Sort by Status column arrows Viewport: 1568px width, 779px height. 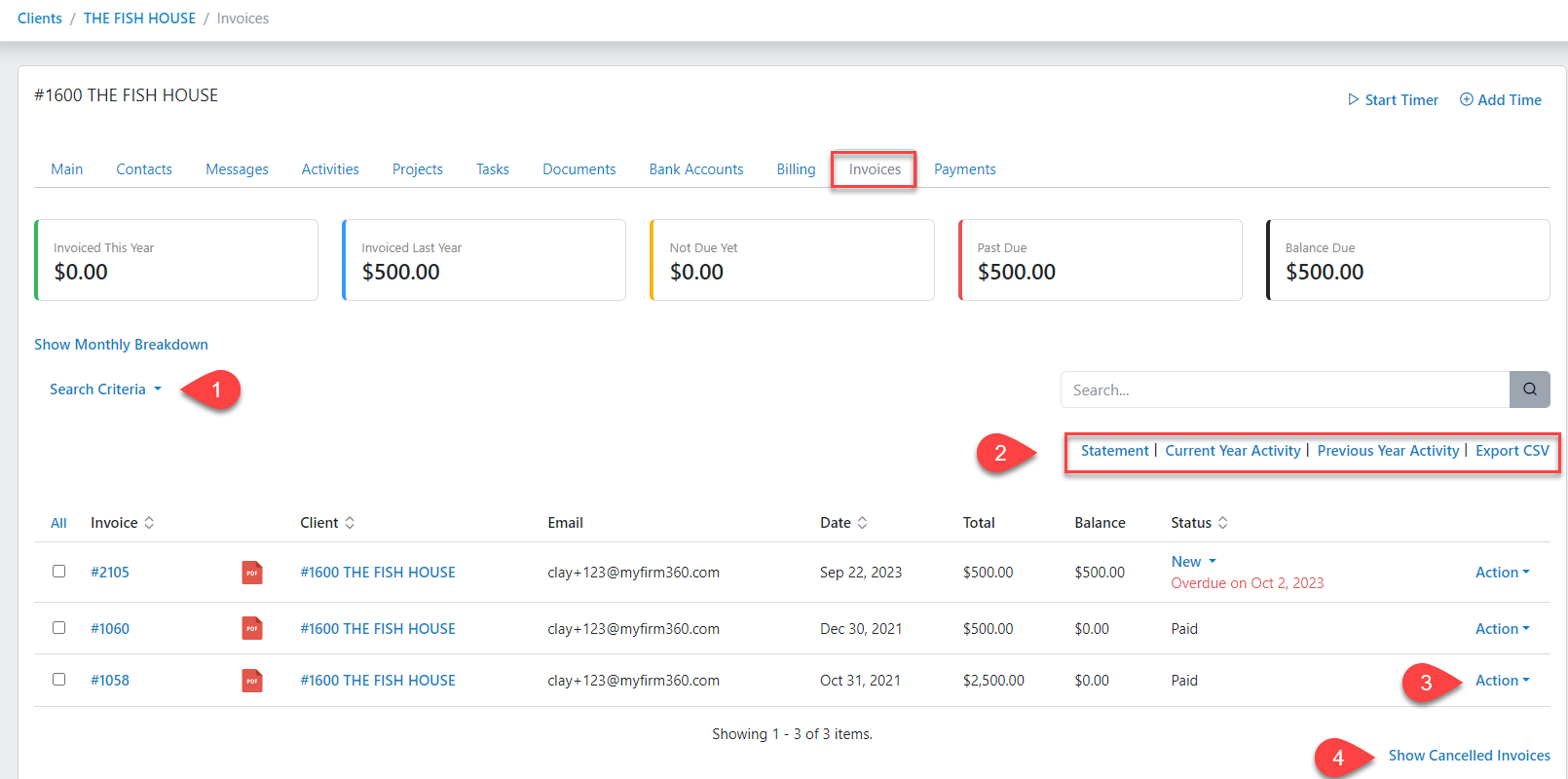click(x=1222, y=523)
